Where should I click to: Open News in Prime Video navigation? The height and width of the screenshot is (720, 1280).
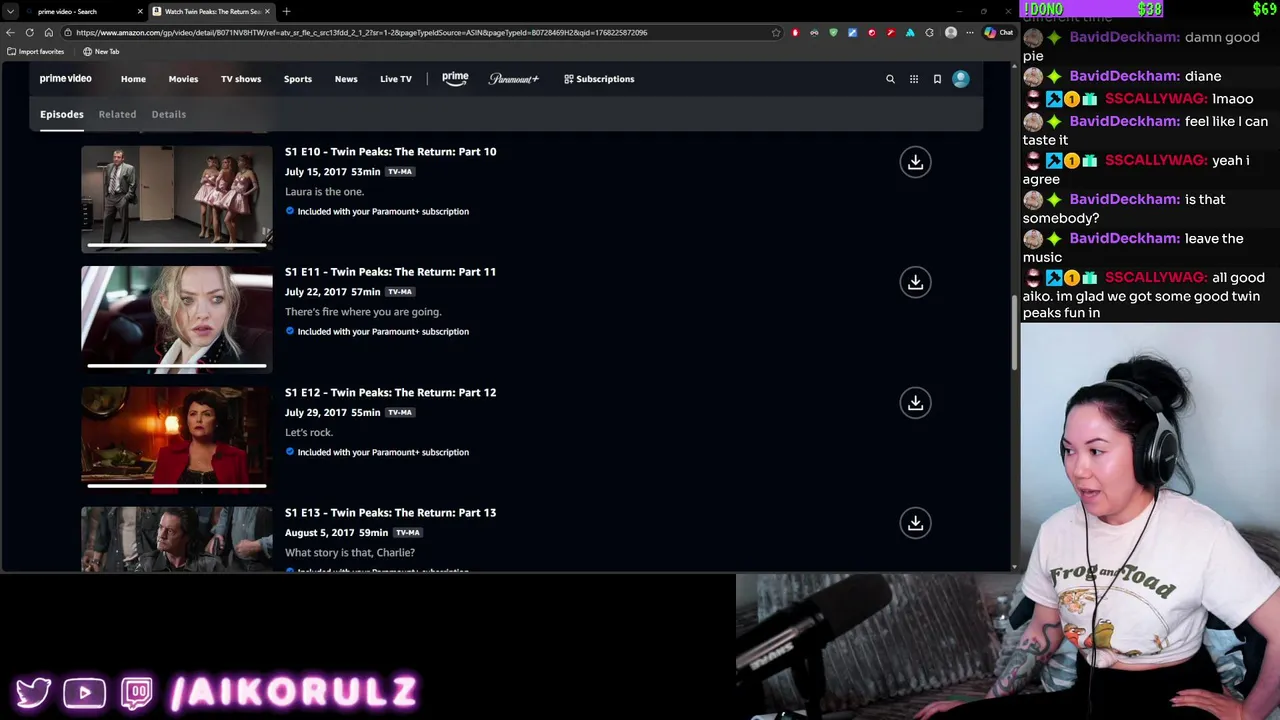tap(346, 79)
